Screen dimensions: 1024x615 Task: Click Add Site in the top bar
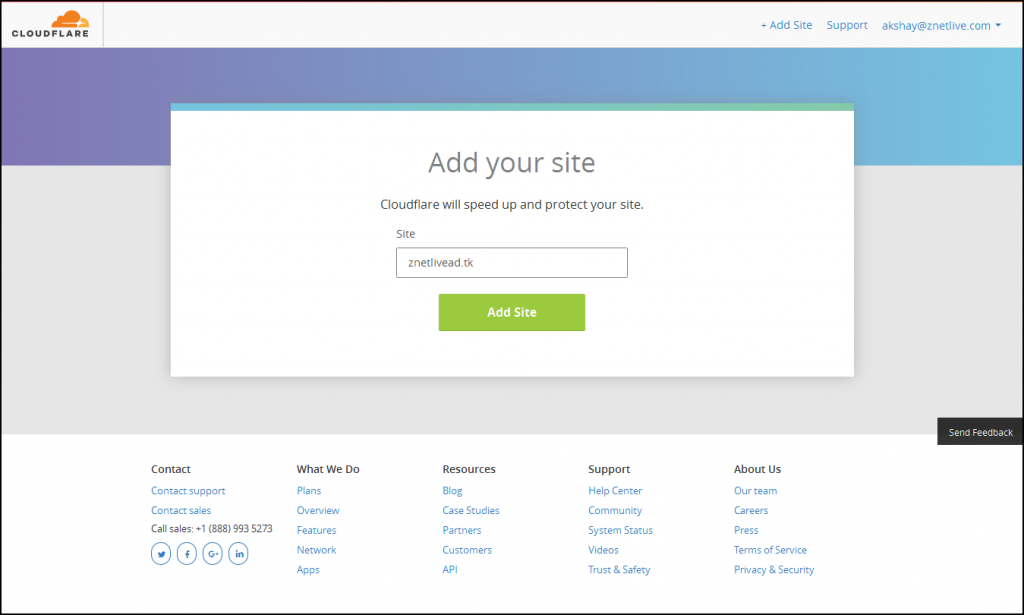[786, 25]
